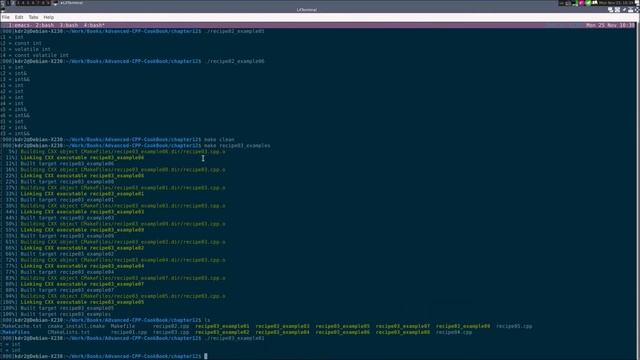Switch to the 2:bash window in the status line
This screenshot has width=640, height=360.
45,25
